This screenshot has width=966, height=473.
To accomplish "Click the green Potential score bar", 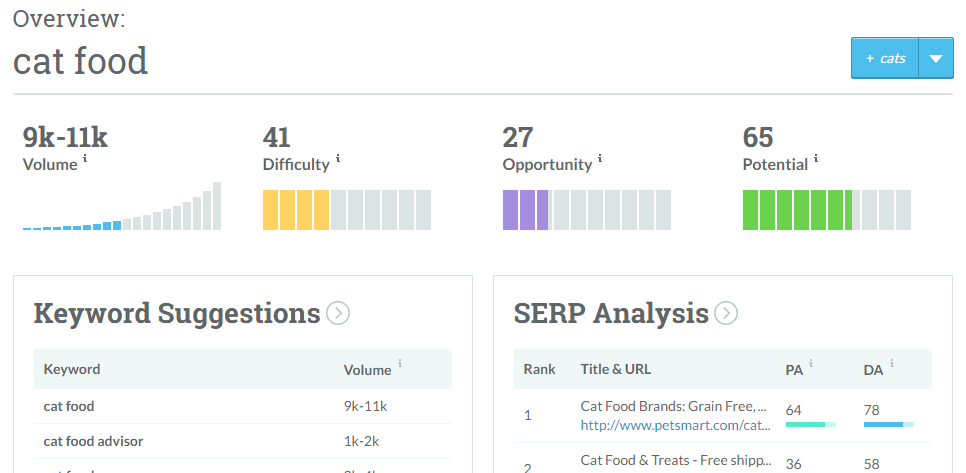I will coord(826,210).
